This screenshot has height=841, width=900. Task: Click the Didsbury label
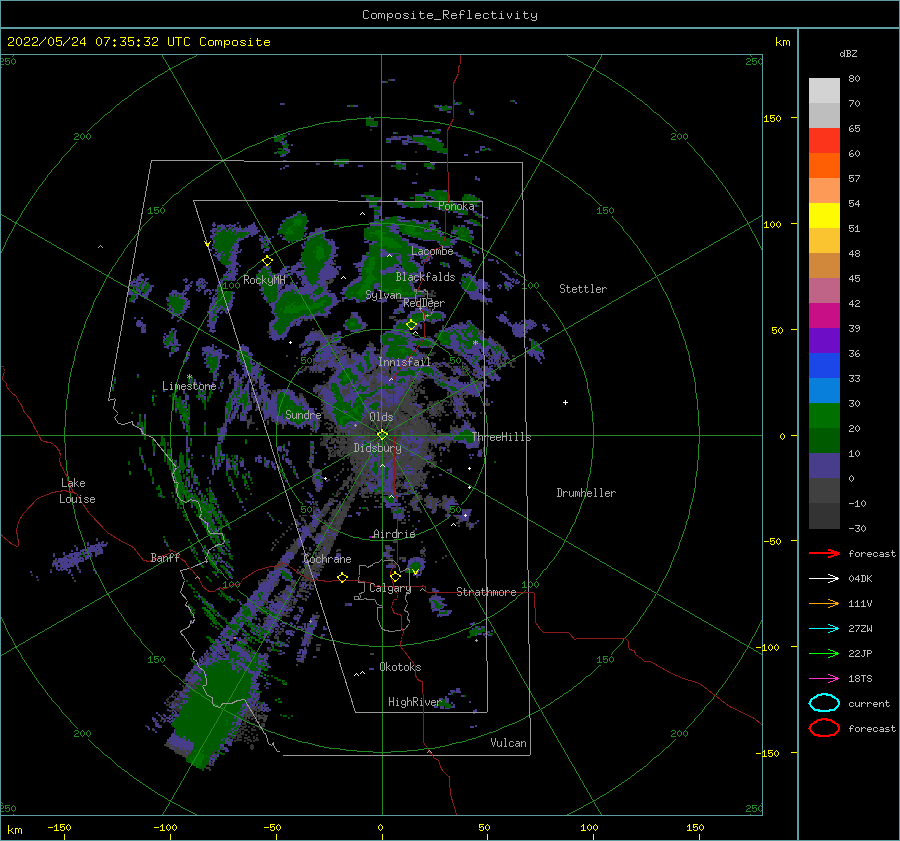(377, 448)
